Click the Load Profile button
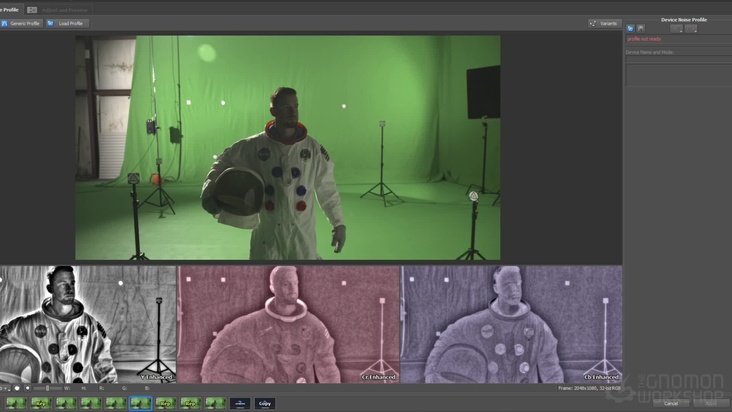The image size is (732, 412). (67, 23)
